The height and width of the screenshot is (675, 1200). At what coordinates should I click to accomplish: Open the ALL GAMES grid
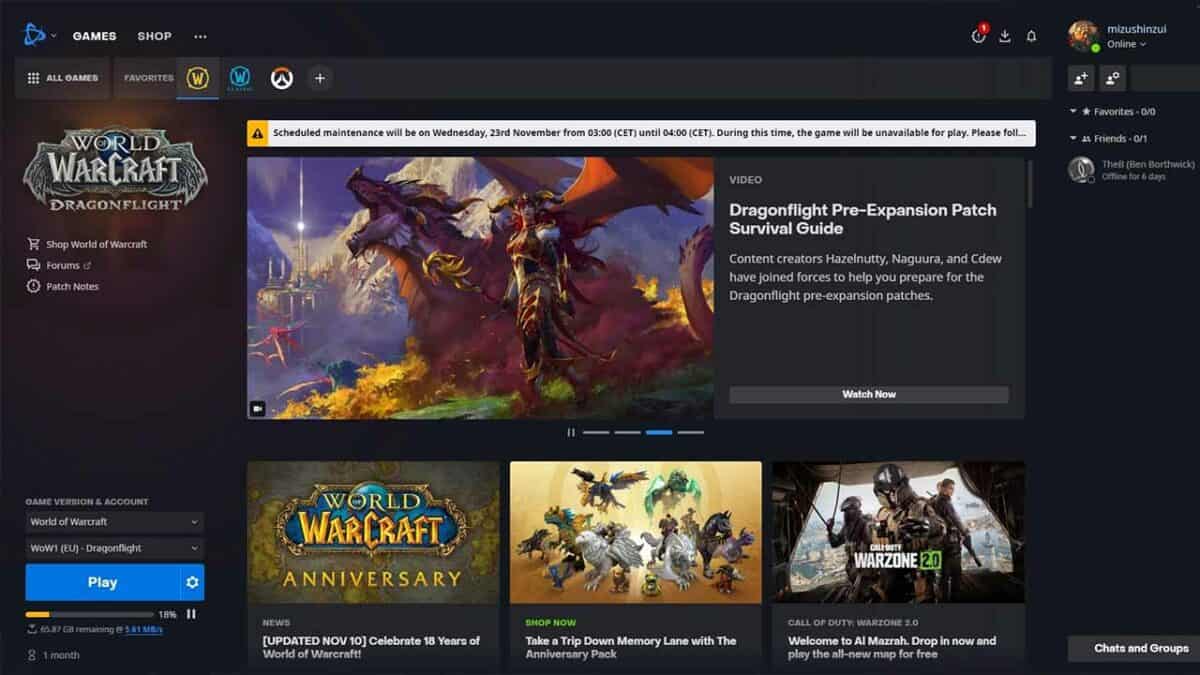tap(62, 78)
